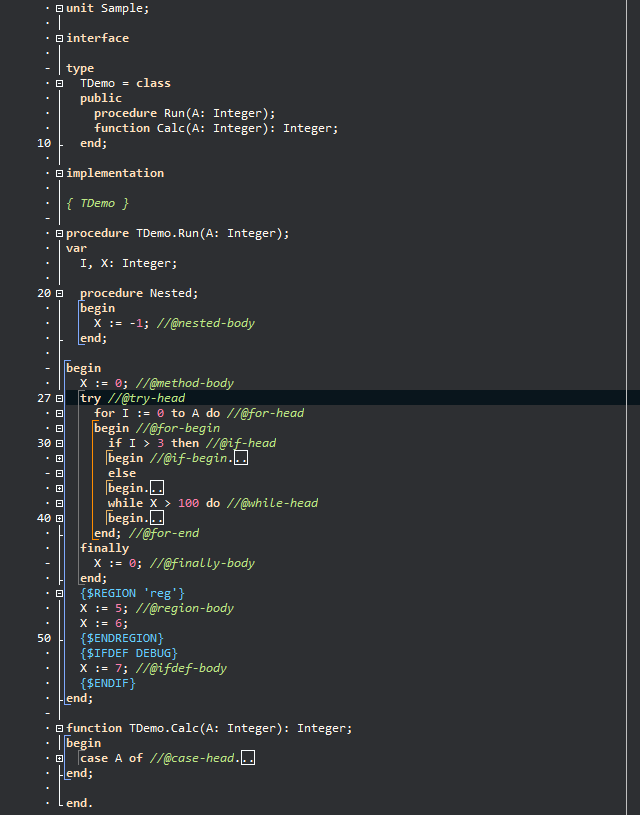This screenshot has width=640, height=815.
Task: Click the '//@method-body' comment
Action: [185, 384]
